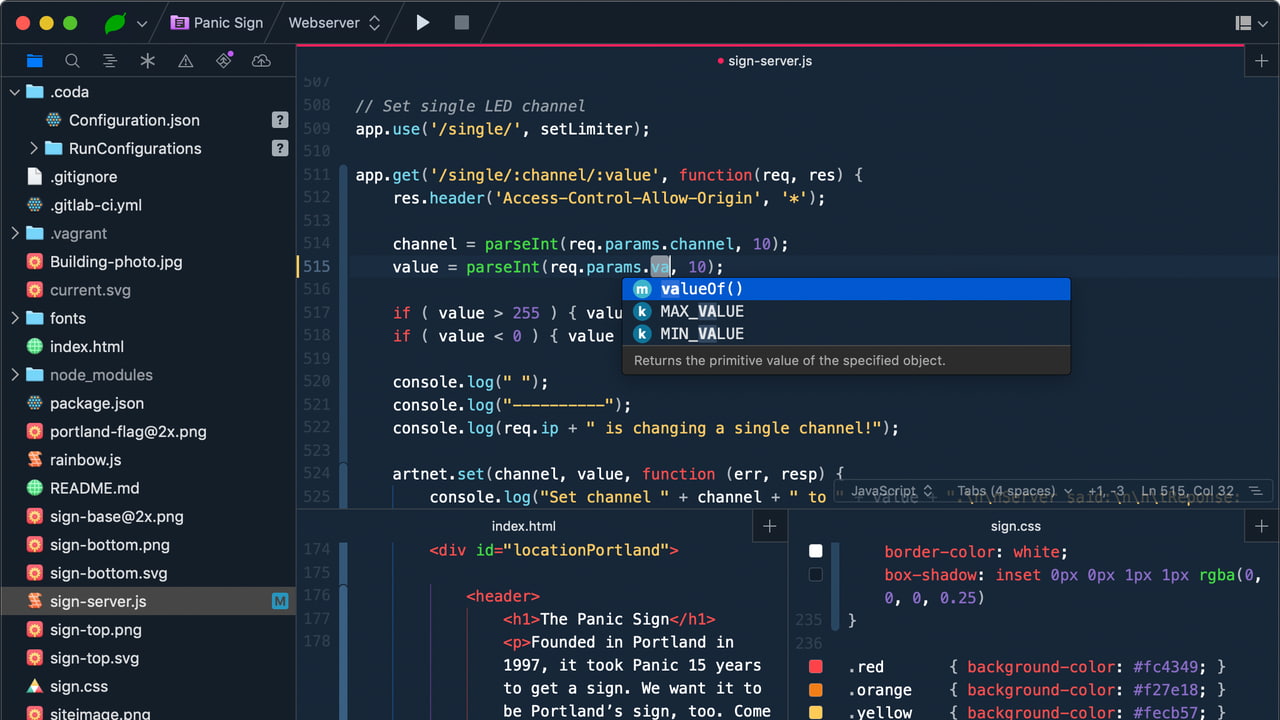
Task: Open the green leaf project icon
Action: [116, 22]
